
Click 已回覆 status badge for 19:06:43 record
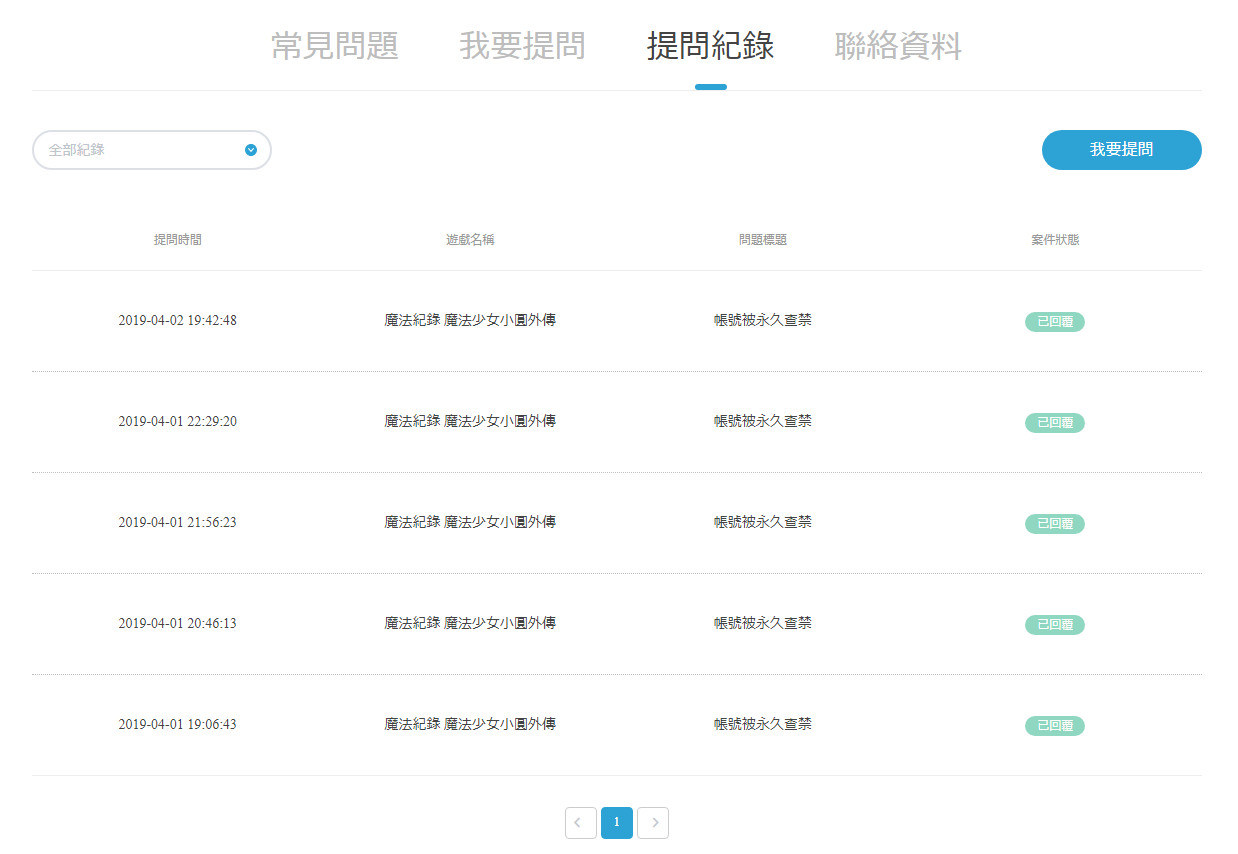[x=1054, y=725]
